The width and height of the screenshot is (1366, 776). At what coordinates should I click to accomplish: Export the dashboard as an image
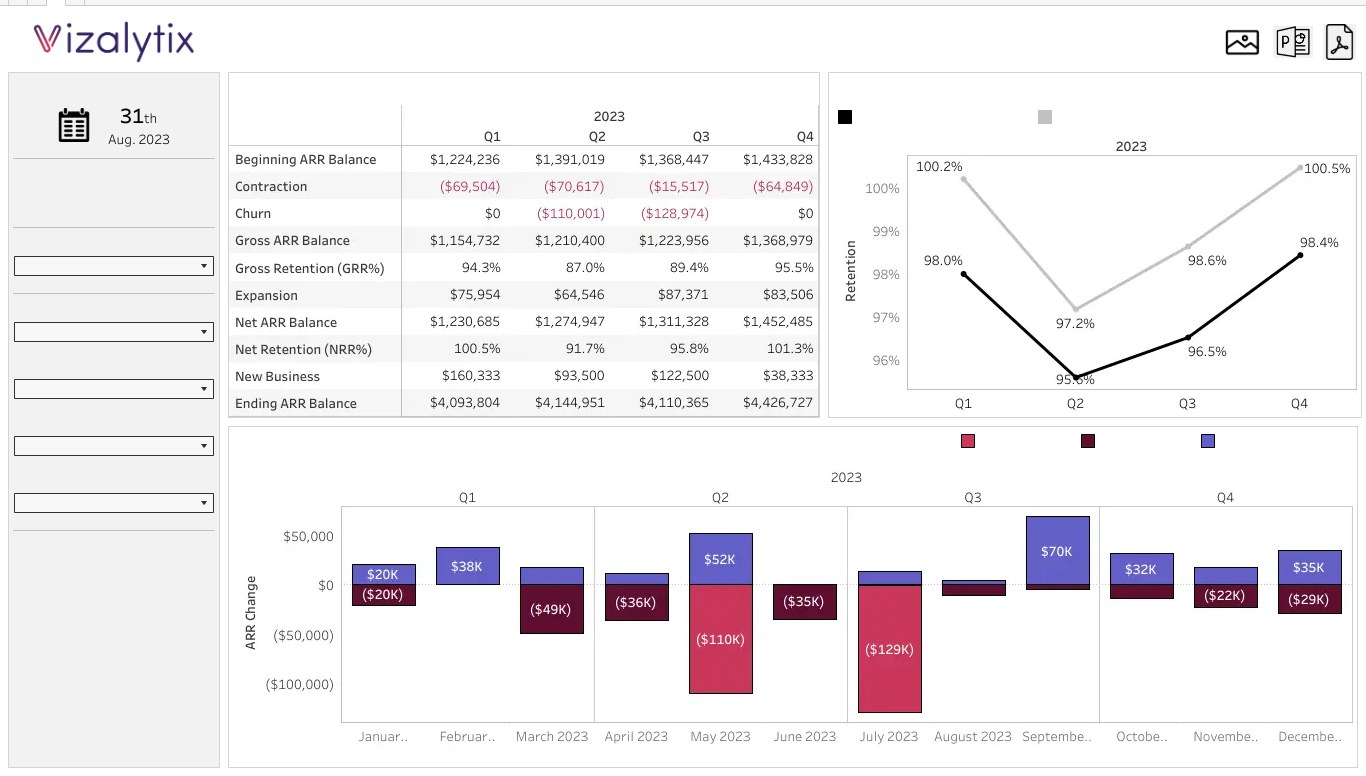[1242, 42]
